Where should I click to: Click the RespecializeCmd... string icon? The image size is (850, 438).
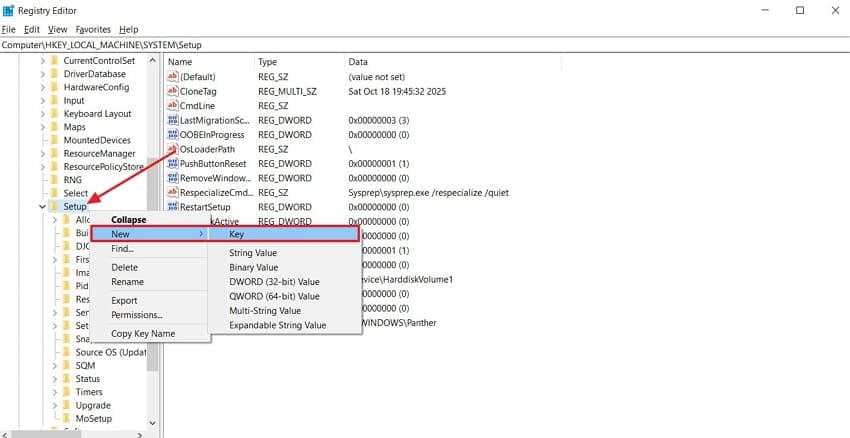click(173, 192)
